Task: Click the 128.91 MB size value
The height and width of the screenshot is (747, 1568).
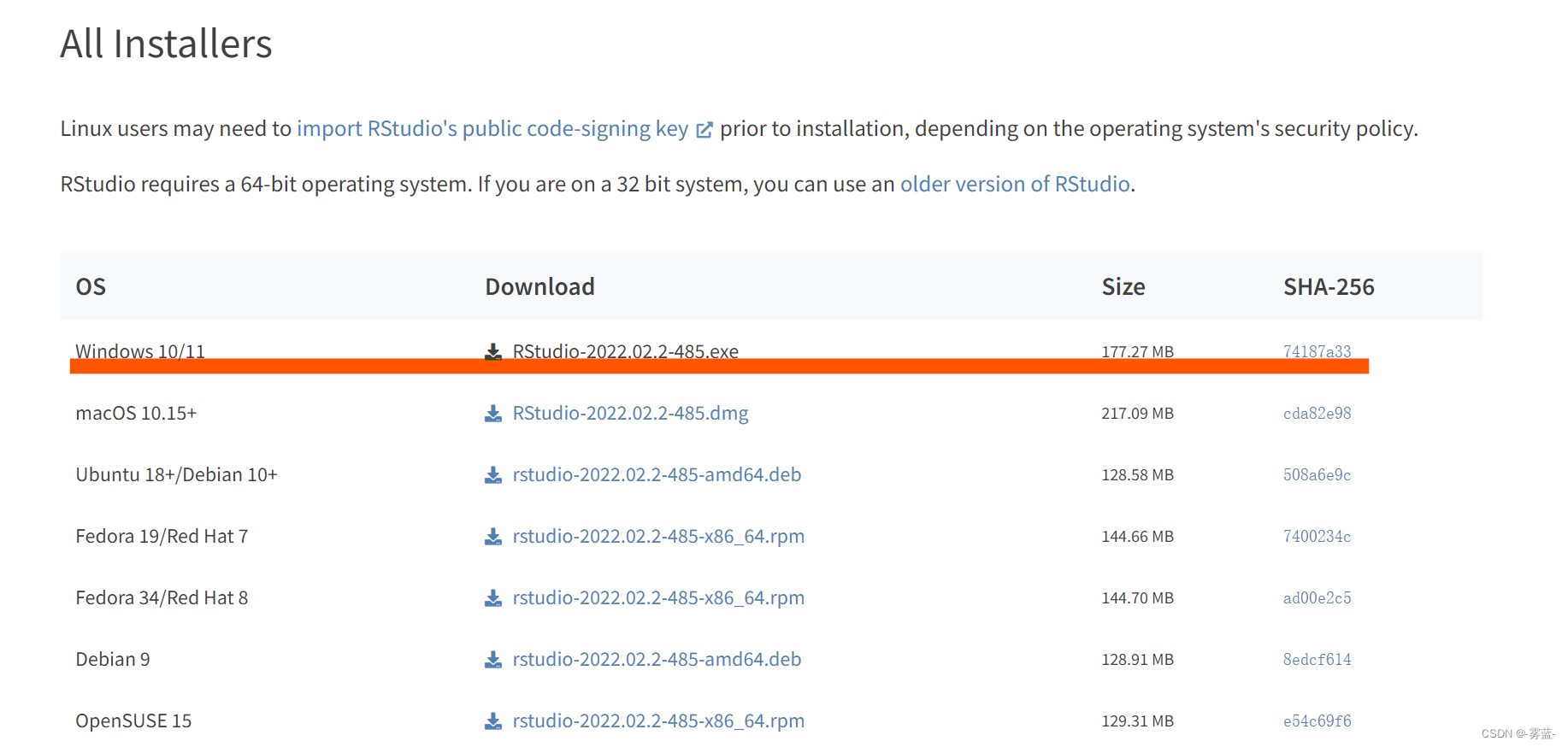Action: pos(1137,659)
